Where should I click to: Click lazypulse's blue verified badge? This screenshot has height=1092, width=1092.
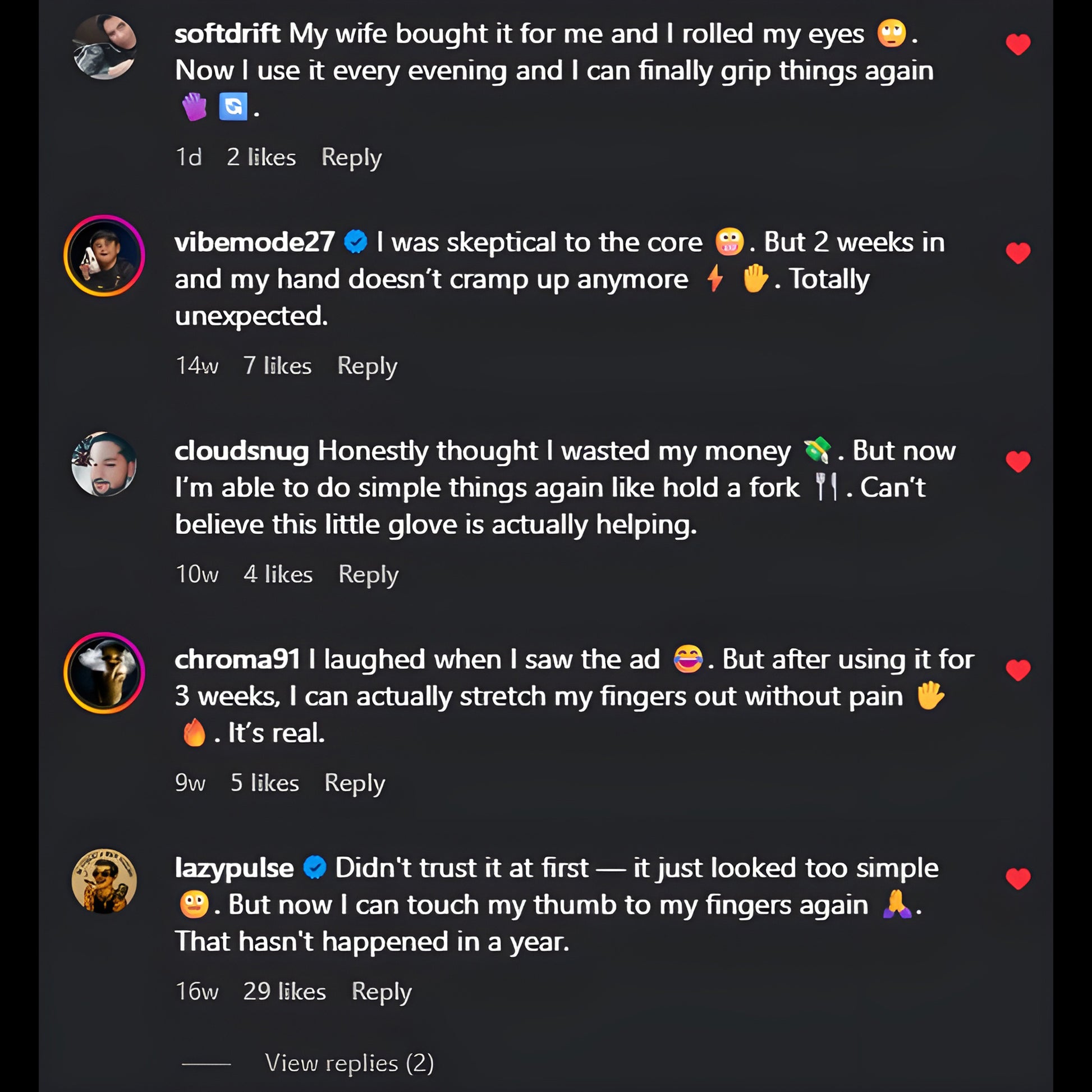pyautogui.click(x=315, y=868)
